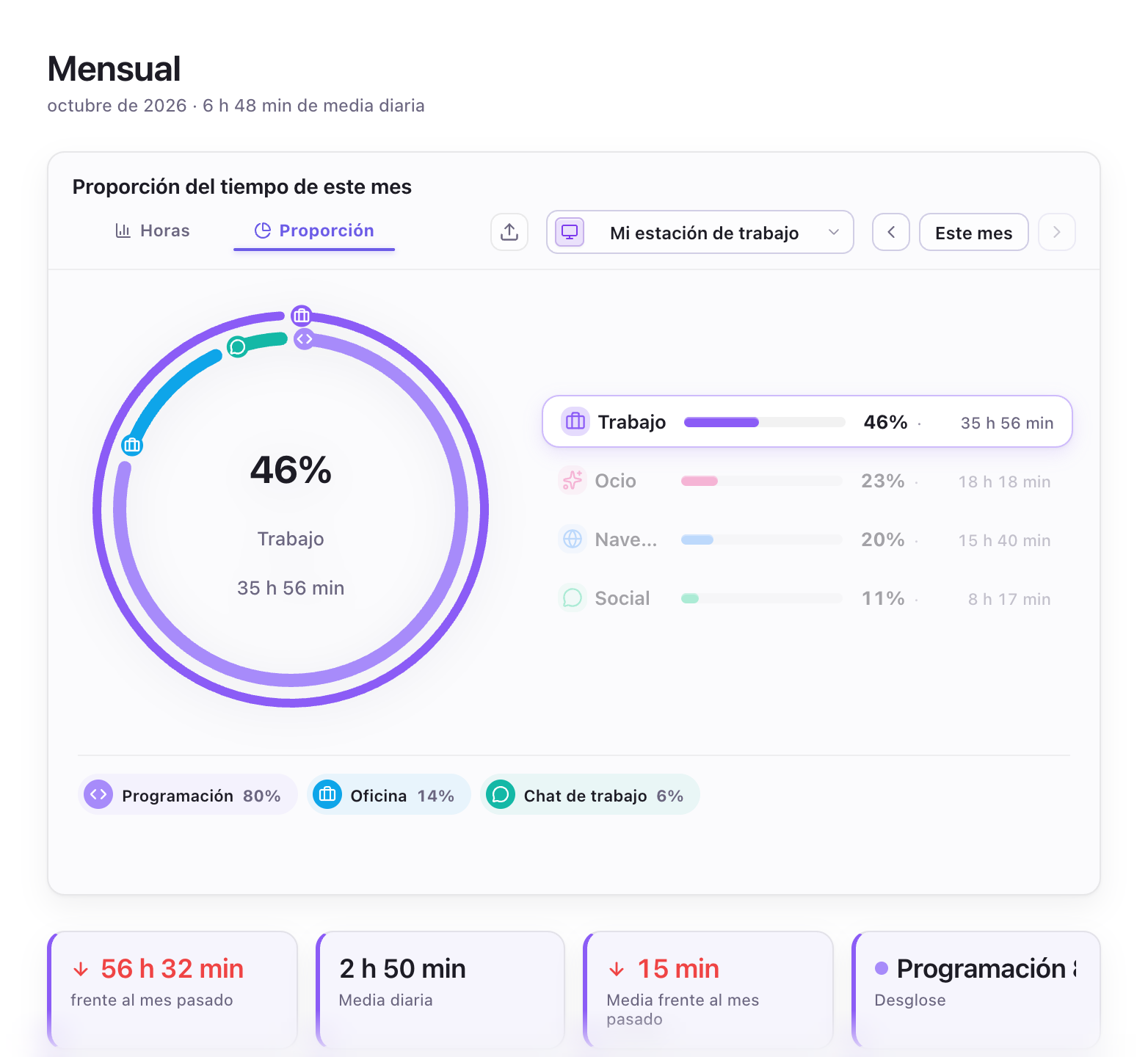
Task: Click the Social chat bubble icon
Action: point(573,598)
